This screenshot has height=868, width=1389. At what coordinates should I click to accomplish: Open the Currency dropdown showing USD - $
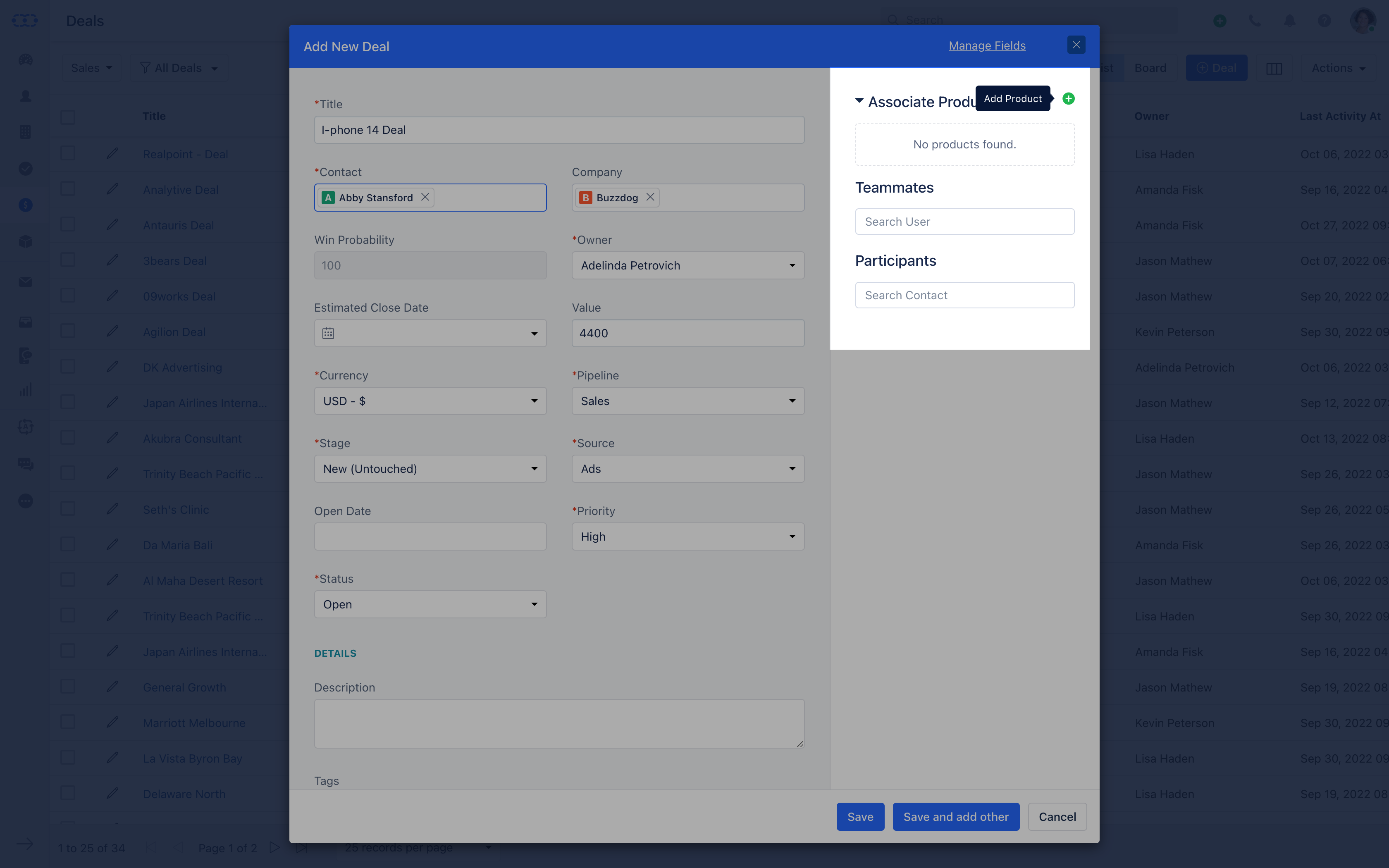click(430, 401)
